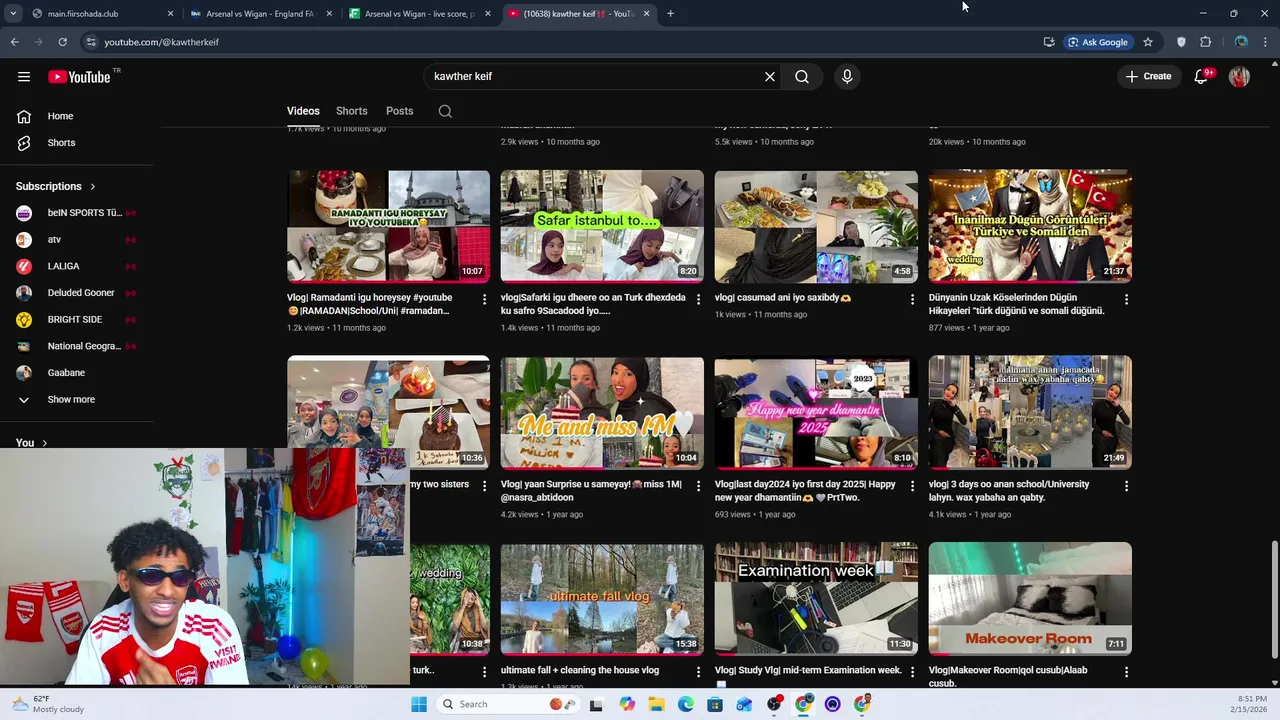Click the address bar URL youtube.com/@kawtherkeif
The image size is (1280, 720).
(161, 42)
